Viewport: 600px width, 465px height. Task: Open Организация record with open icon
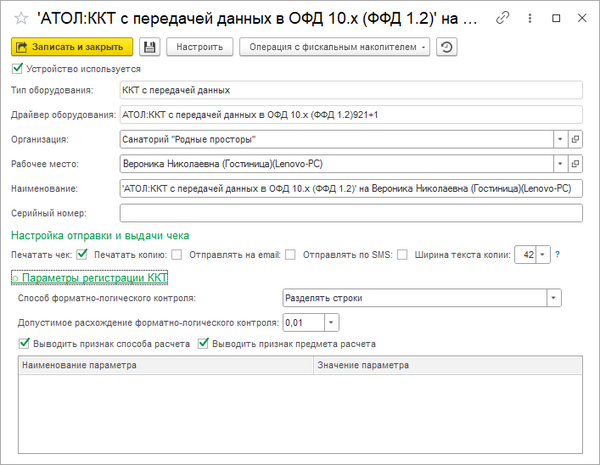click(x=575, y=139)
